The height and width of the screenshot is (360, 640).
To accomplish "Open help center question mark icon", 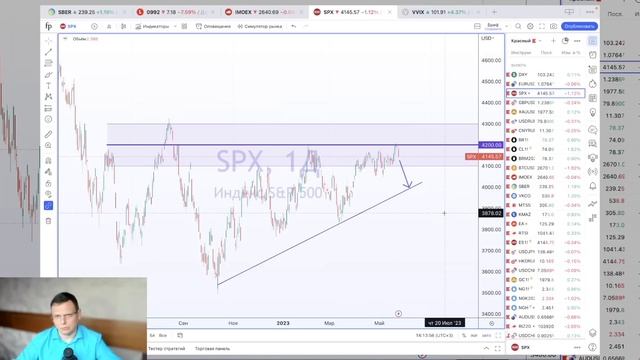I will pyautogui.click(x=593, y=347).
